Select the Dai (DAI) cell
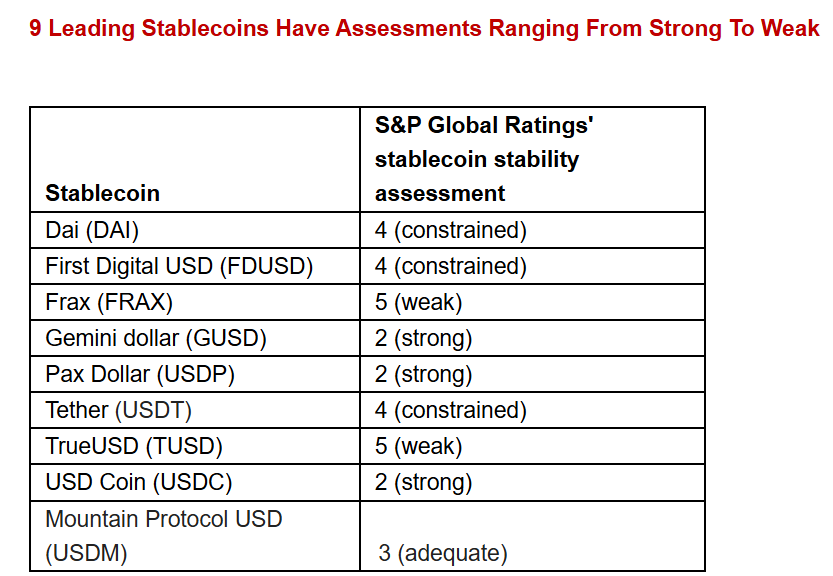The width and height of the screenshot is (833, 576). 92,230
